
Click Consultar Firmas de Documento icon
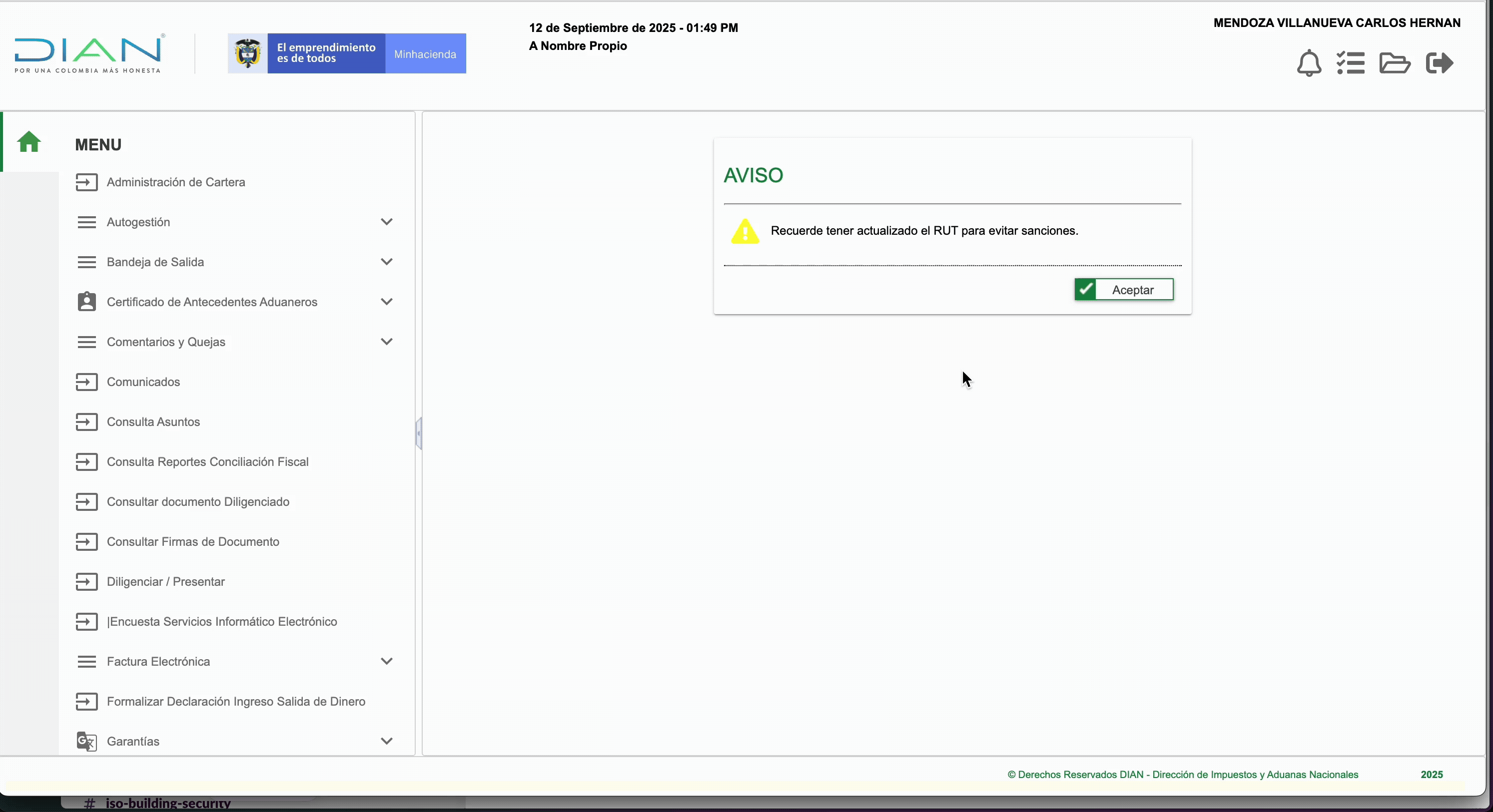pos(87,542)
